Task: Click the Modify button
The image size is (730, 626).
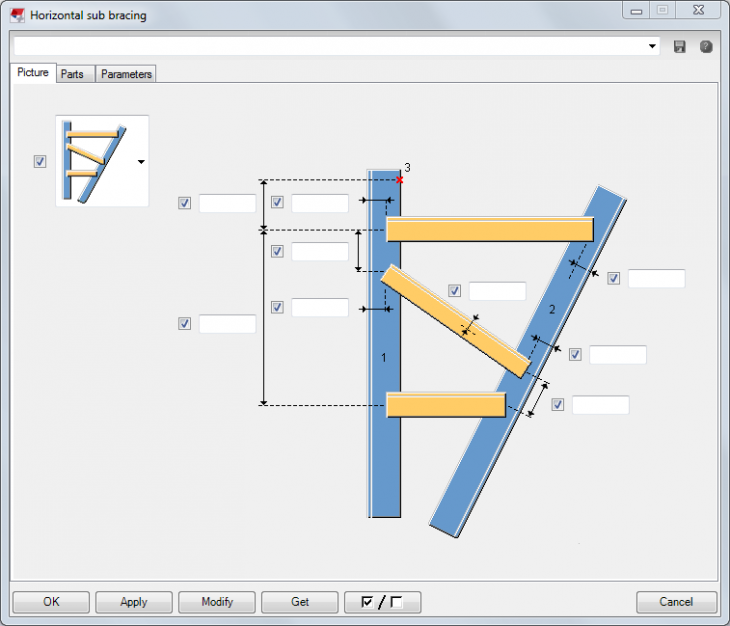Action: click(x=216, y=602)
